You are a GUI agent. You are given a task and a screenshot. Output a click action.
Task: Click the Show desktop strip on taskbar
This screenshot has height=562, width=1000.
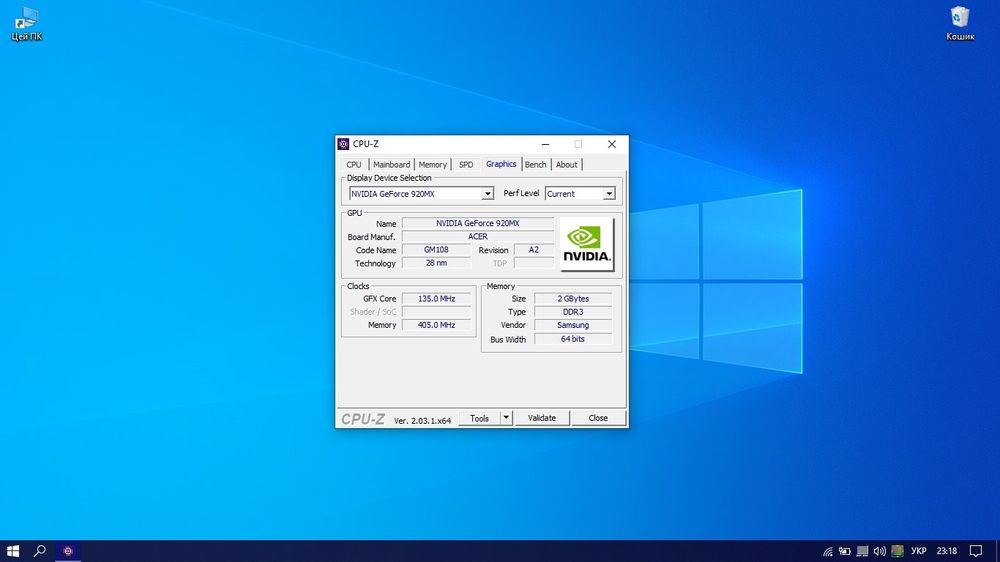[x=997, y=551]
